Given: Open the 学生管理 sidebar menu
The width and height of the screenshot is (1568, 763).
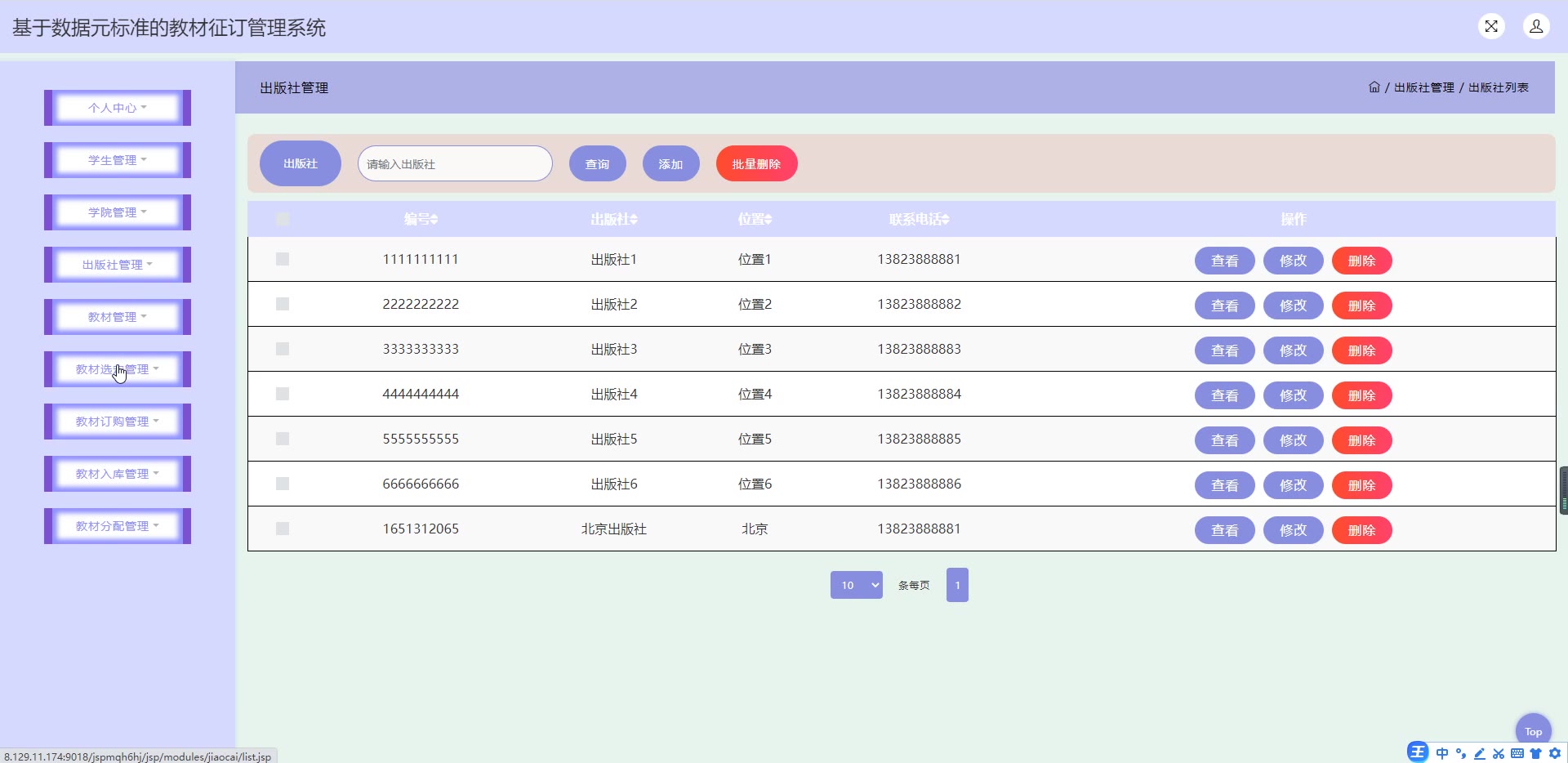Looking at the screenshot, I should click(x=118, y=160).
